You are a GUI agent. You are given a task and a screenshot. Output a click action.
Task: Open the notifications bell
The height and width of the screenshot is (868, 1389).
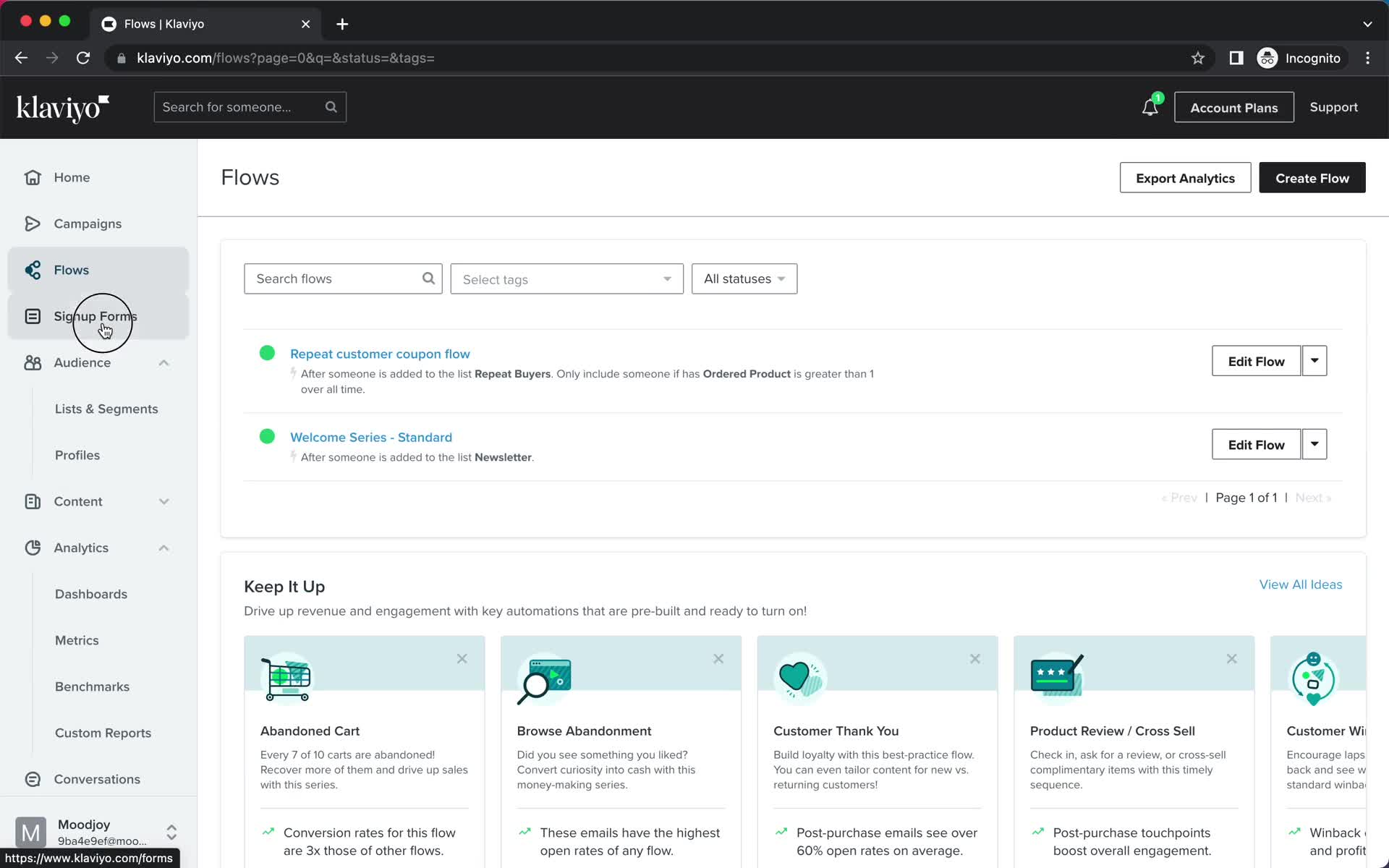point(1150,107)
